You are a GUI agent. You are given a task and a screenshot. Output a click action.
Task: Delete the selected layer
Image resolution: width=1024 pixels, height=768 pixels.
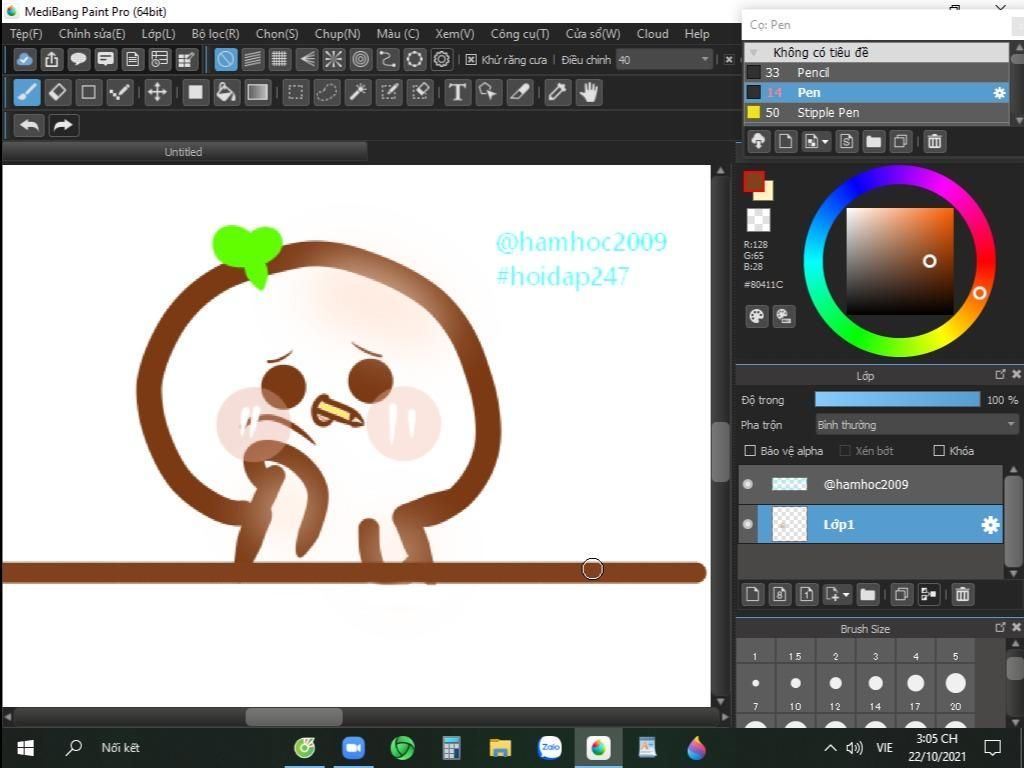(x=962, y=594)
